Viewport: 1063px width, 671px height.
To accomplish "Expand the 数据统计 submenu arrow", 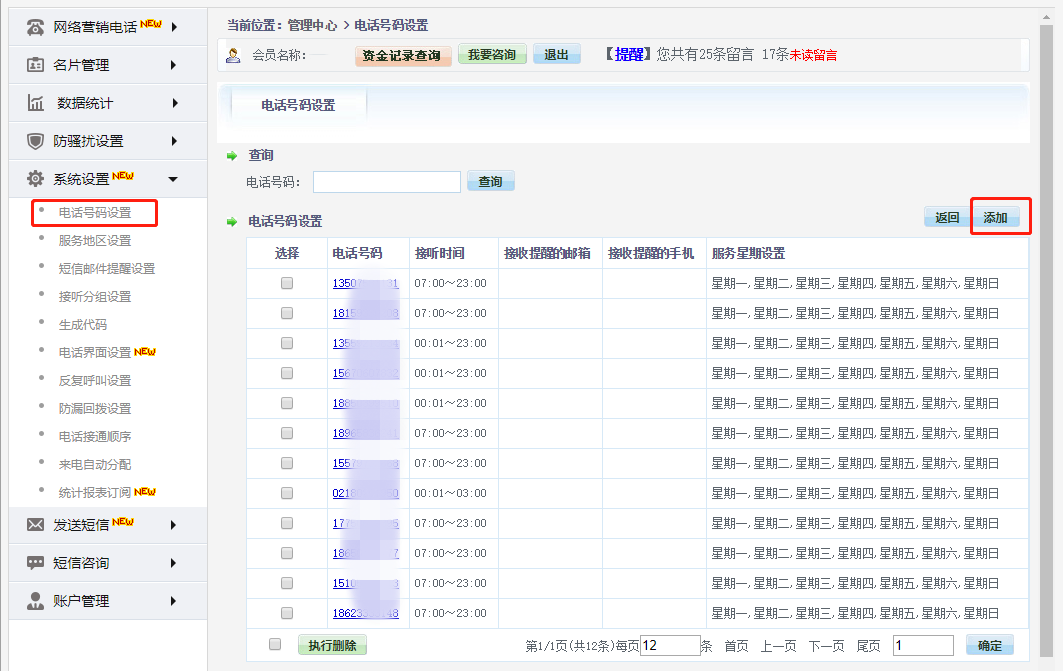I will 174,103.
